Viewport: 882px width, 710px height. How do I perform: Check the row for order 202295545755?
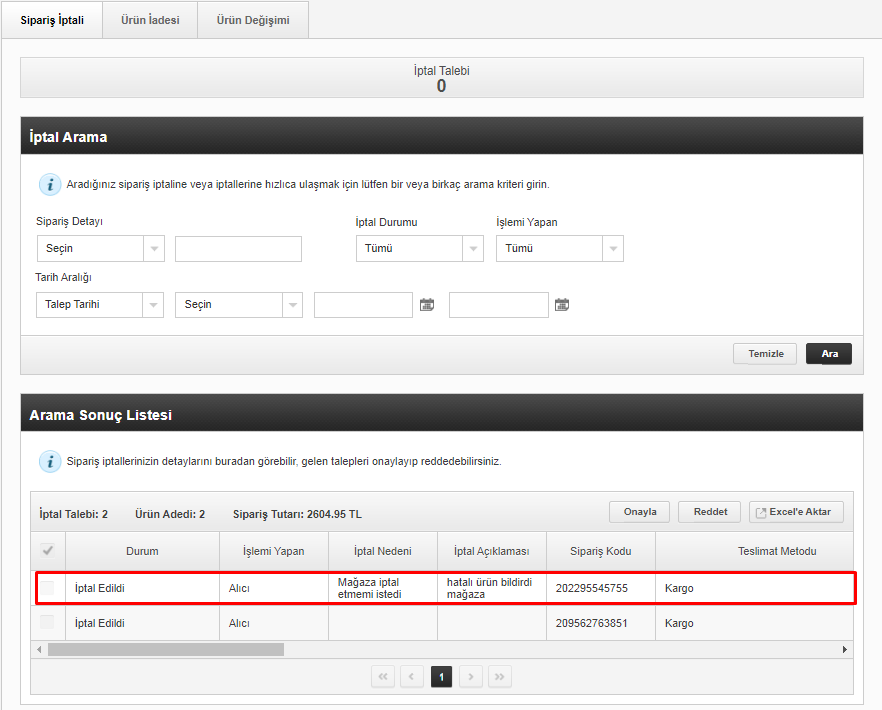[47, 588]
